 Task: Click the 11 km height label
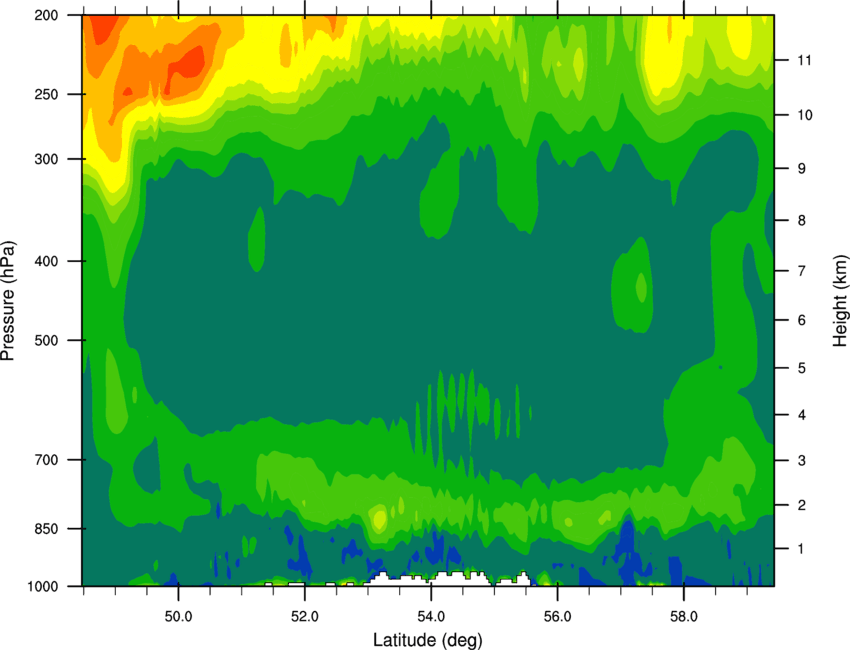point(805,60)
